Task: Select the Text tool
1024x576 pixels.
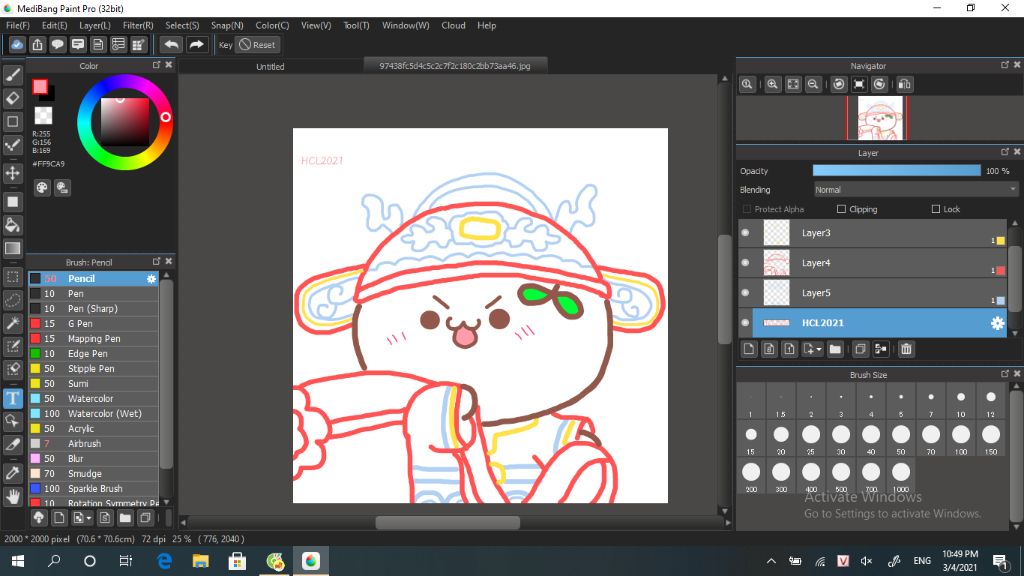Action: click(12, 398)
